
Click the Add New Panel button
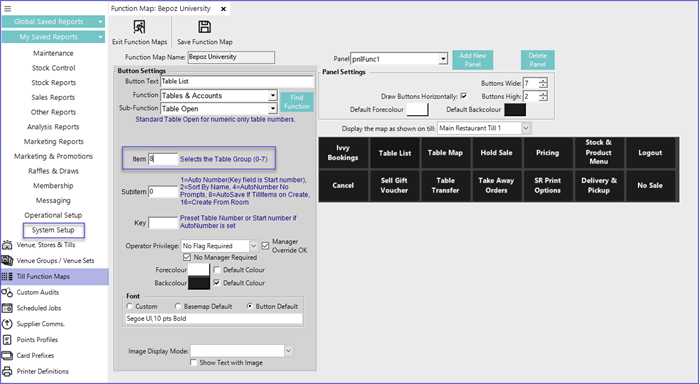click(472, 60)
